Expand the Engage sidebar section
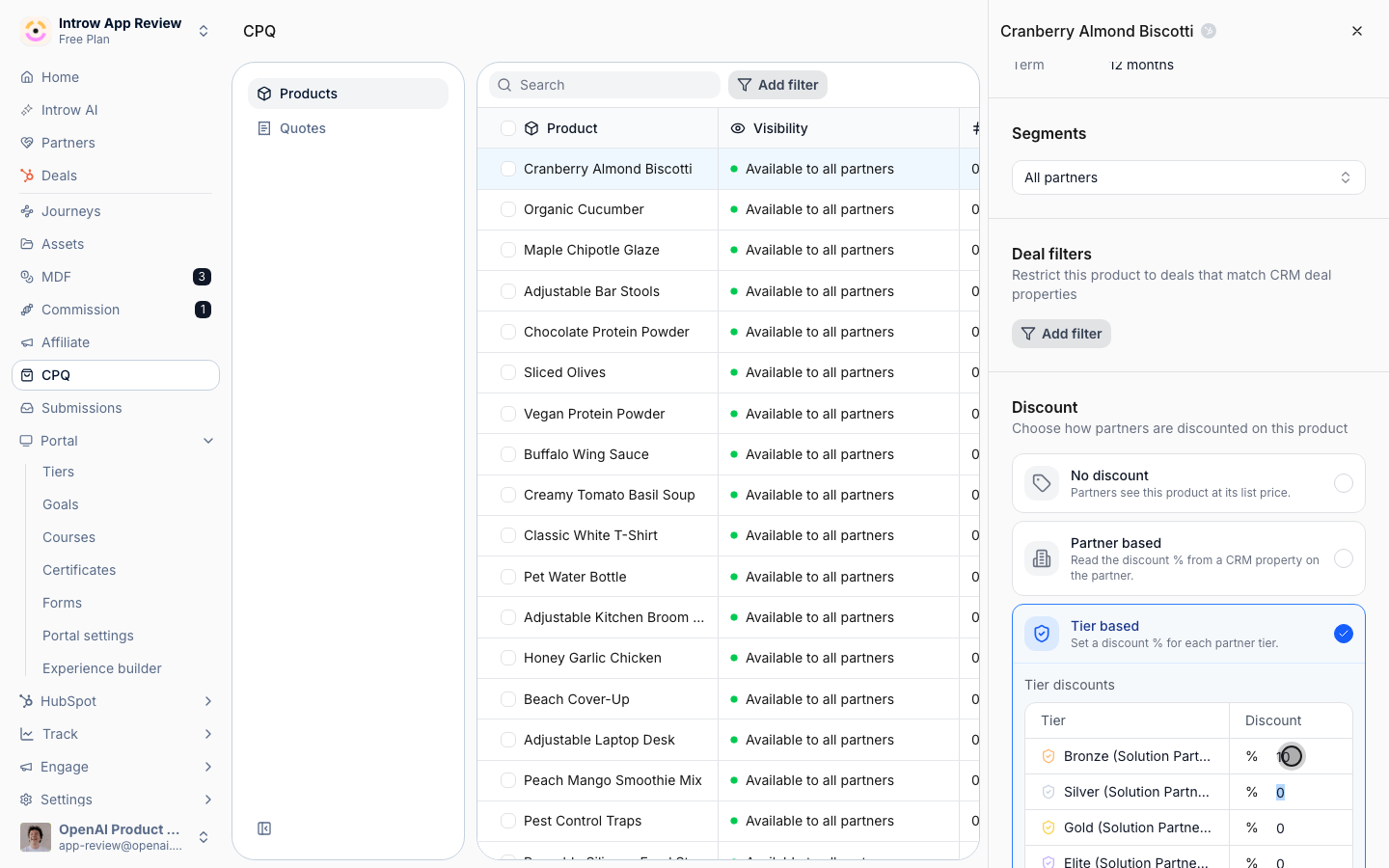 tap(208, 767)
